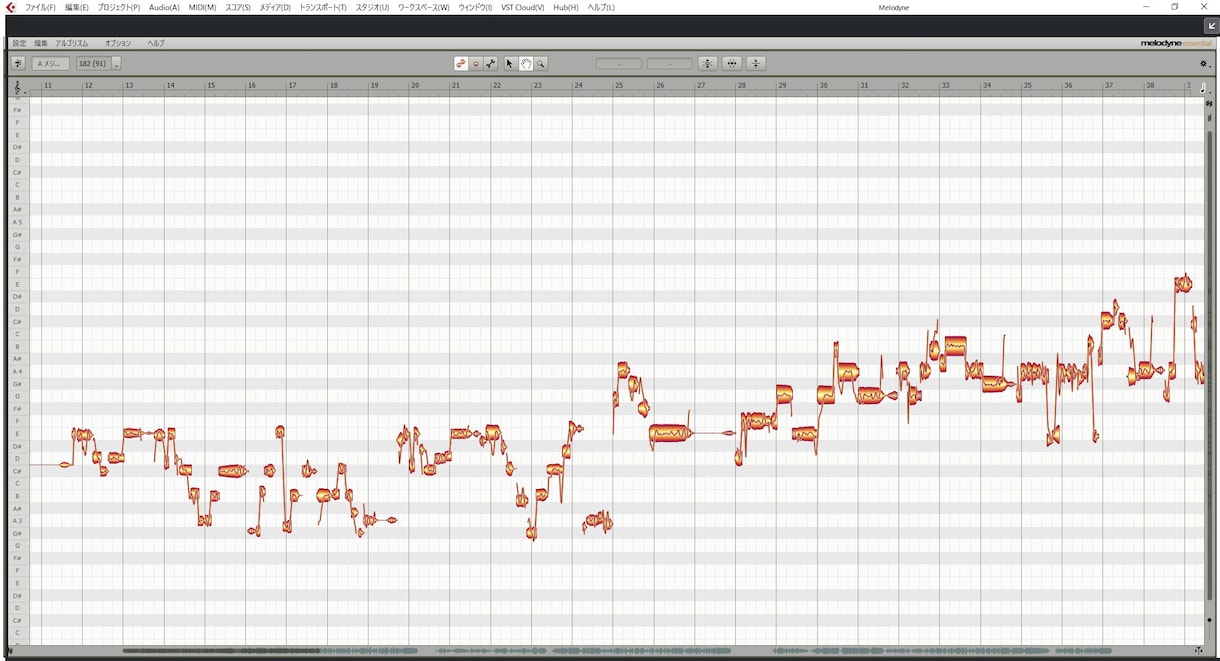
Task: Open the Hub(H) menu
Action: [566, 7]
